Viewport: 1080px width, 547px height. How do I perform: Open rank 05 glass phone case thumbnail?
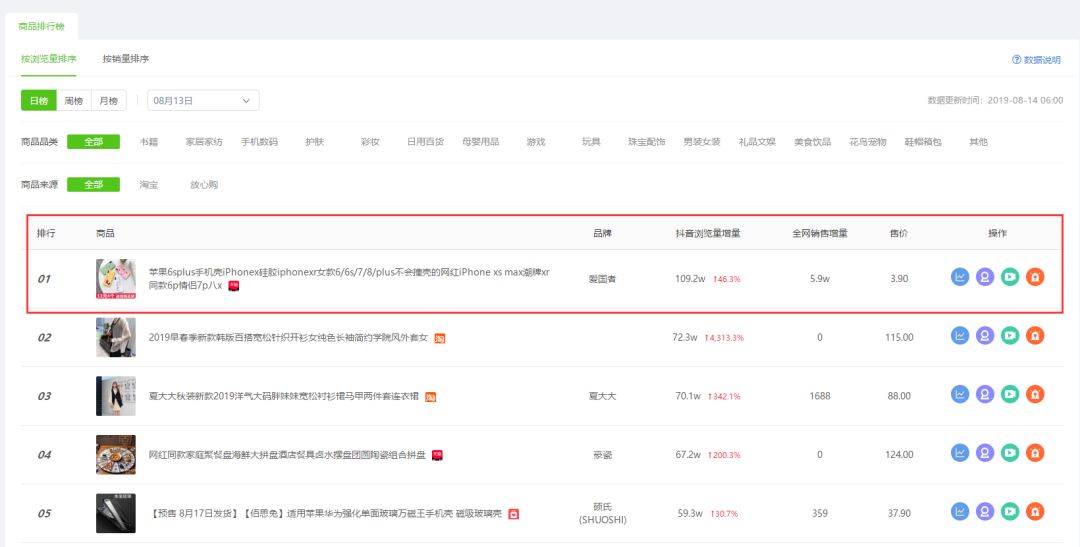(116, 513)
